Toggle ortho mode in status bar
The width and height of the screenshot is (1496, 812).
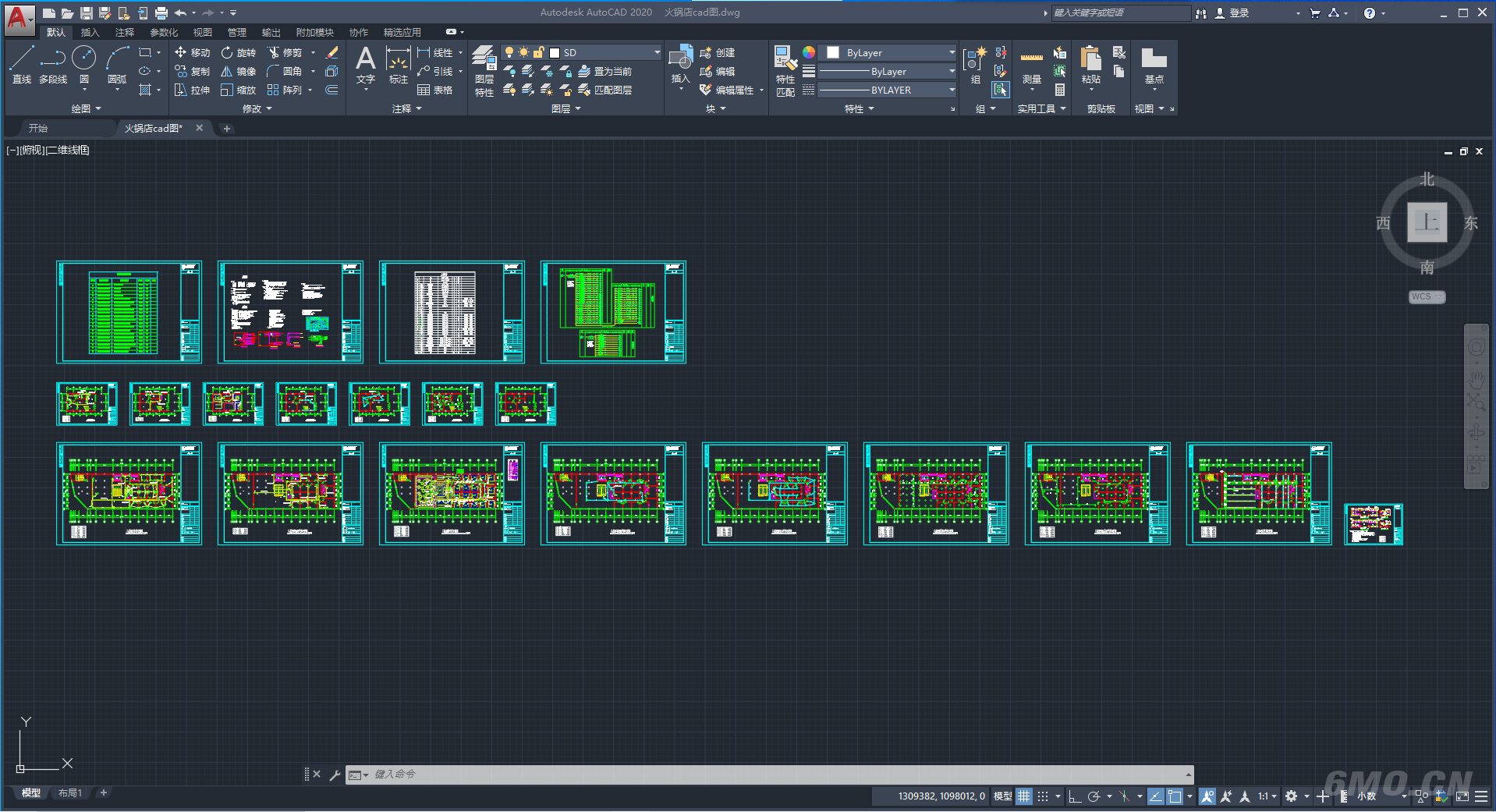point(1074,796)
